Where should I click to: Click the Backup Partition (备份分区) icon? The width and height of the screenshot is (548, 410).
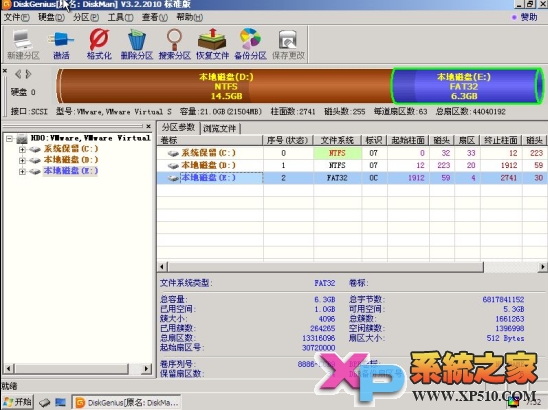(x=250, y=44)
